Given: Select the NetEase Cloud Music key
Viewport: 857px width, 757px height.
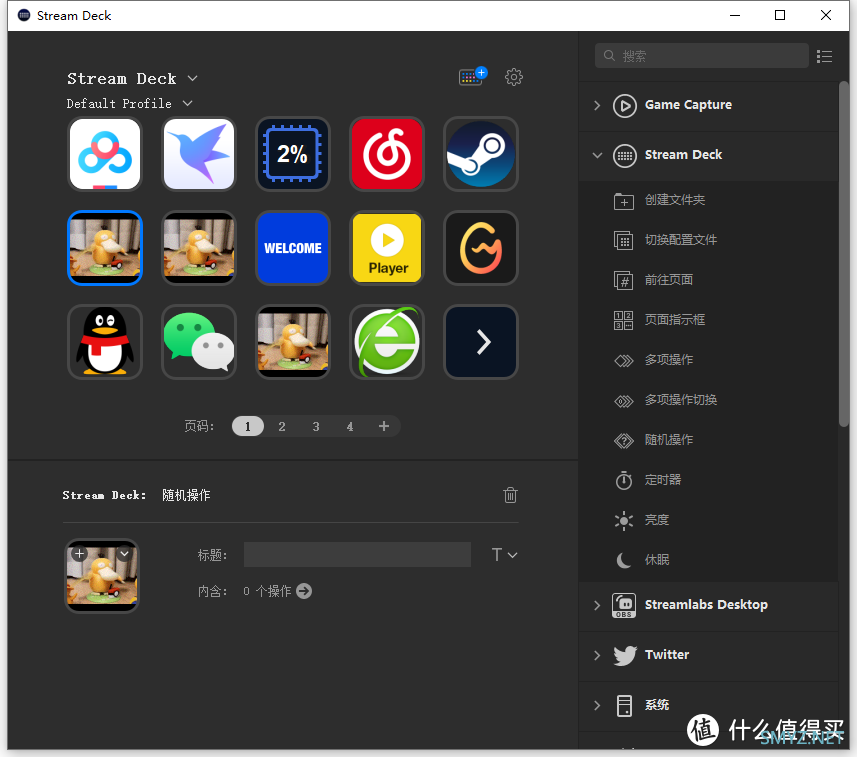Looking at the screenshot, I should (387, 154).
